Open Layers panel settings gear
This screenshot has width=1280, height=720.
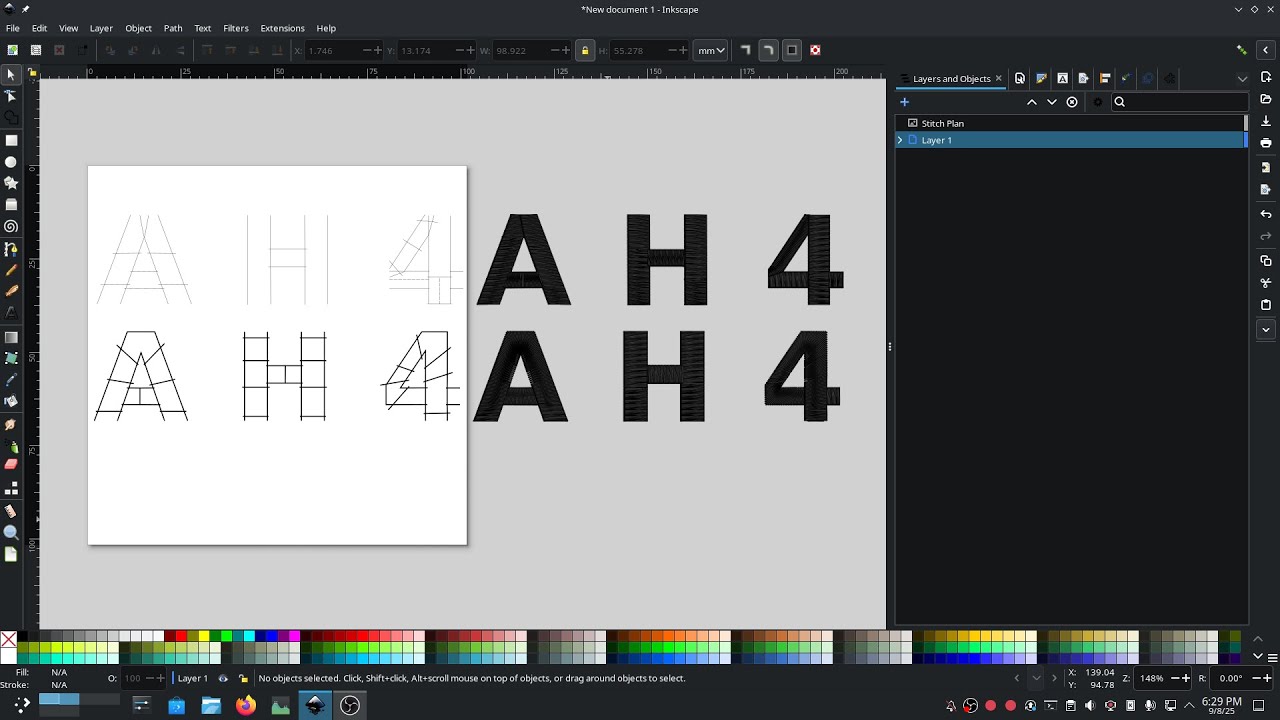point(1097,101)
